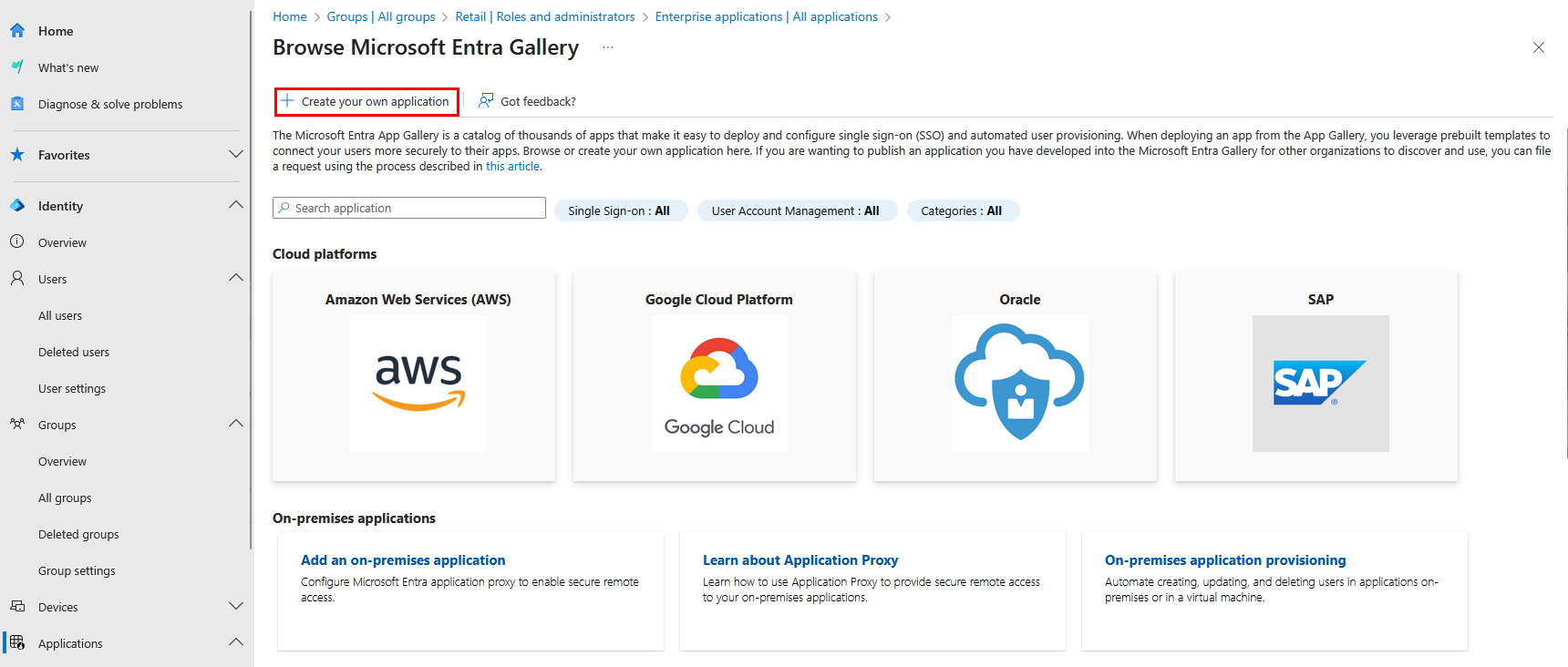The image size is (1568, 667).
Task: Open the What's new icon
Action: tap(17, 67)
